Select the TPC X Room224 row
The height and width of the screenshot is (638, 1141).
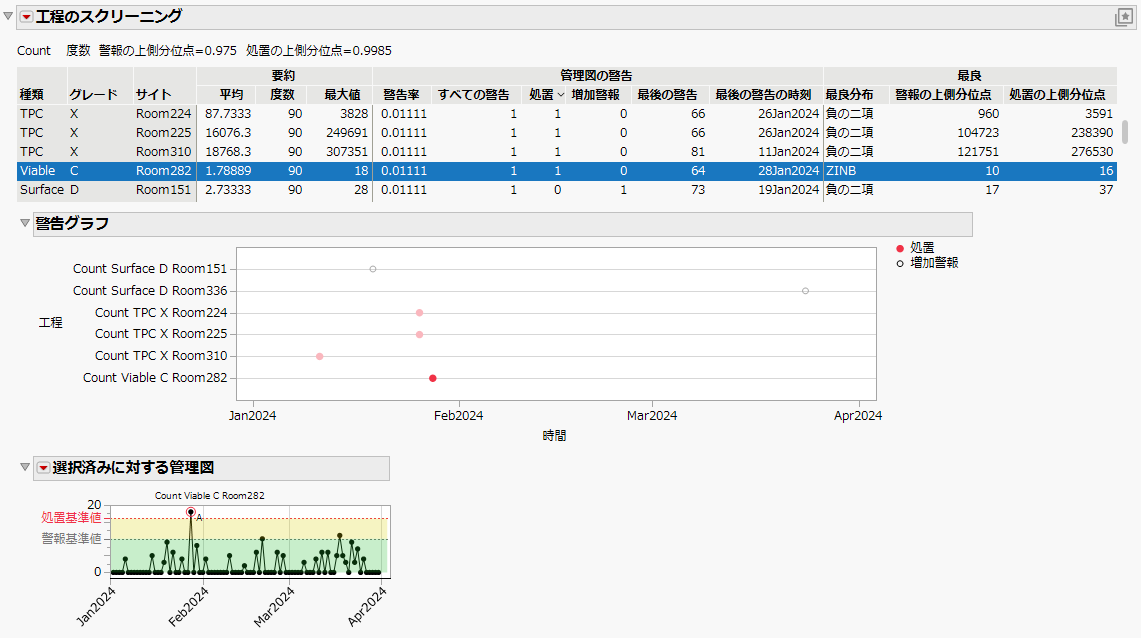pyautogui.click(x=567, y=113)
